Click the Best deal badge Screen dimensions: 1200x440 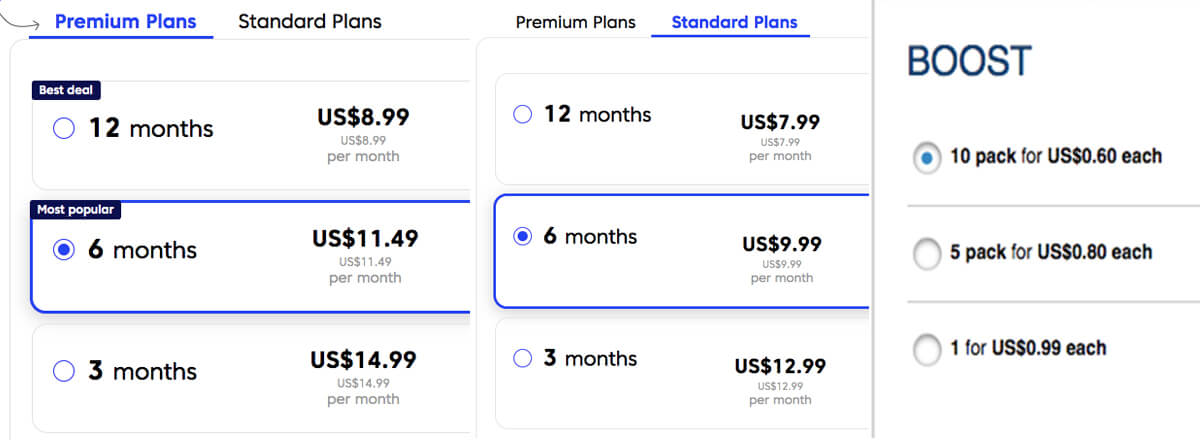(x=66, y=90)
